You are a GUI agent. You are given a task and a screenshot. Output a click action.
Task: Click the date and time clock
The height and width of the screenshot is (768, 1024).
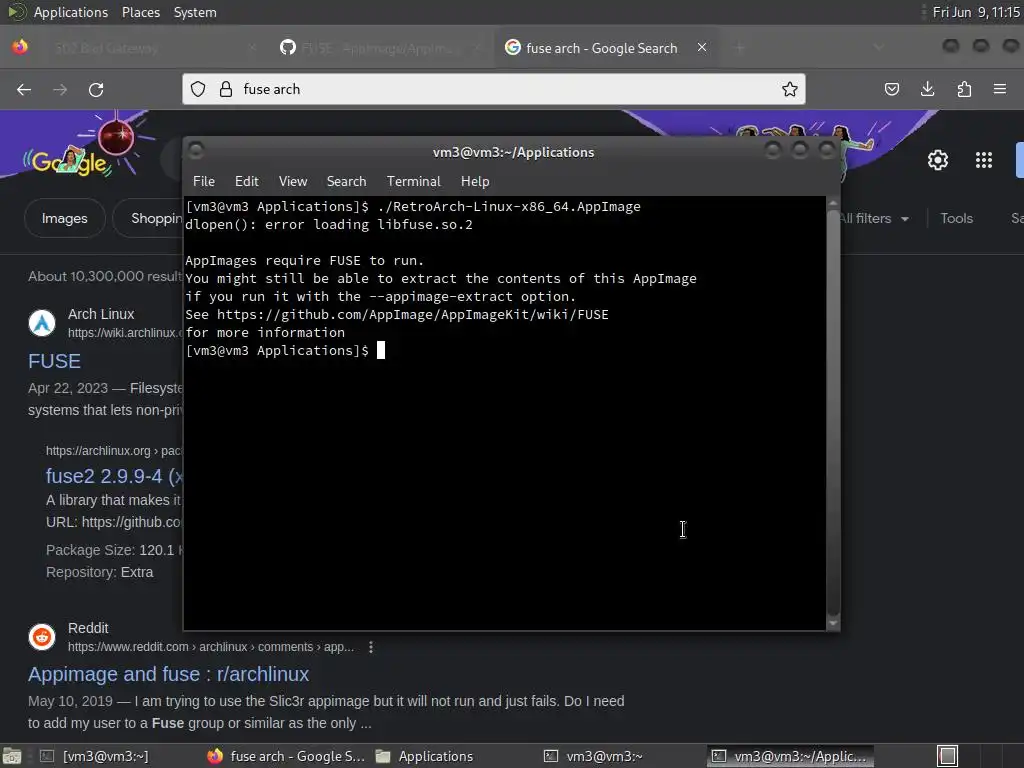976,12
